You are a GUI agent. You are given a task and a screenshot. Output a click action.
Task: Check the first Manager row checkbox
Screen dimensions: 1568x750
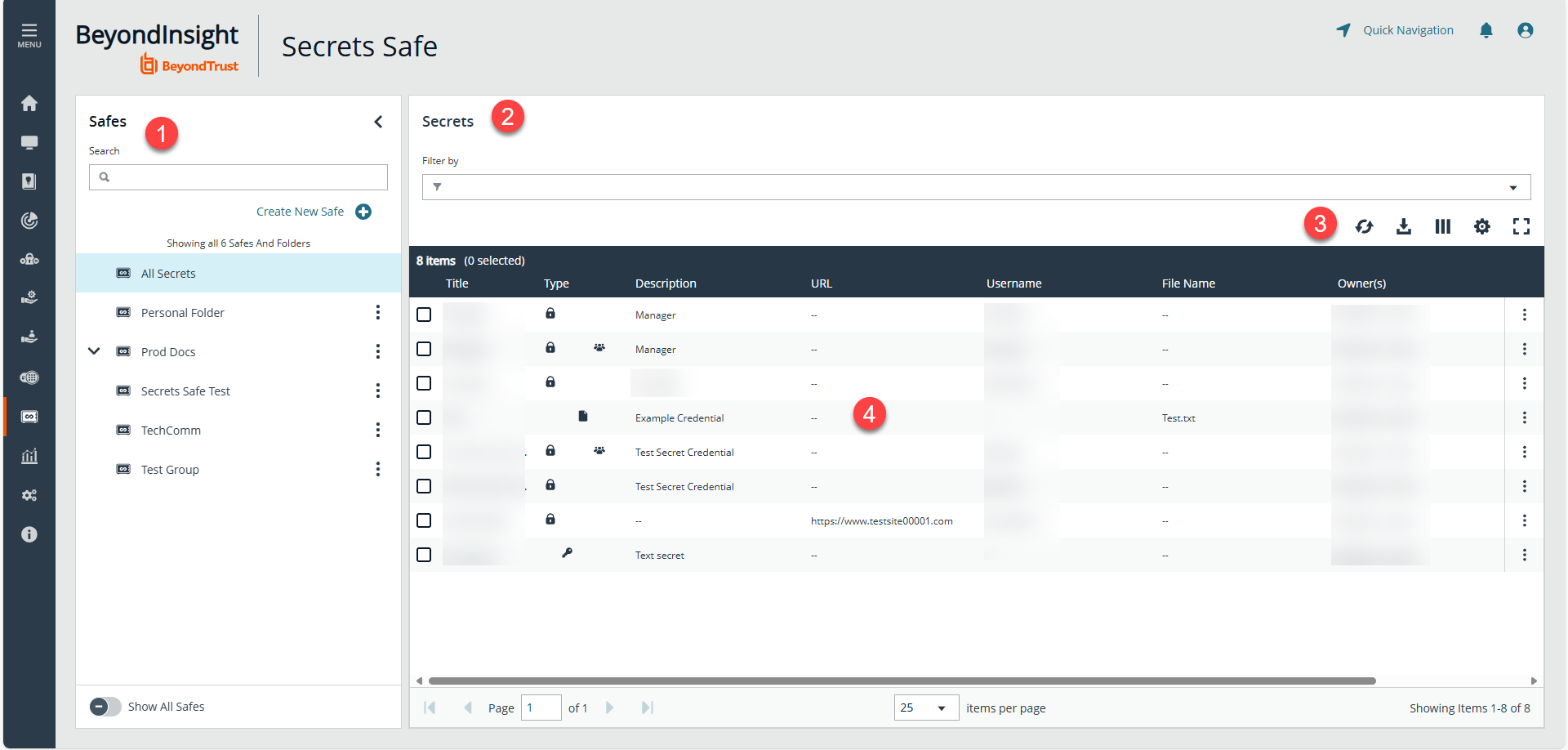[424, 315]
